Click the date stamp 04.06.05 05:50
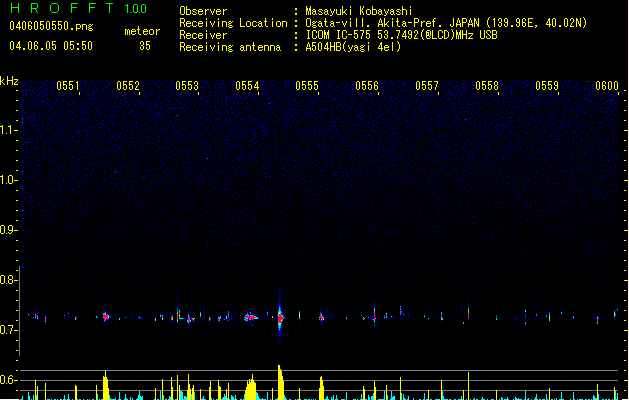The width and height of the screenshot is (629, 400). (x=51, y=46)
